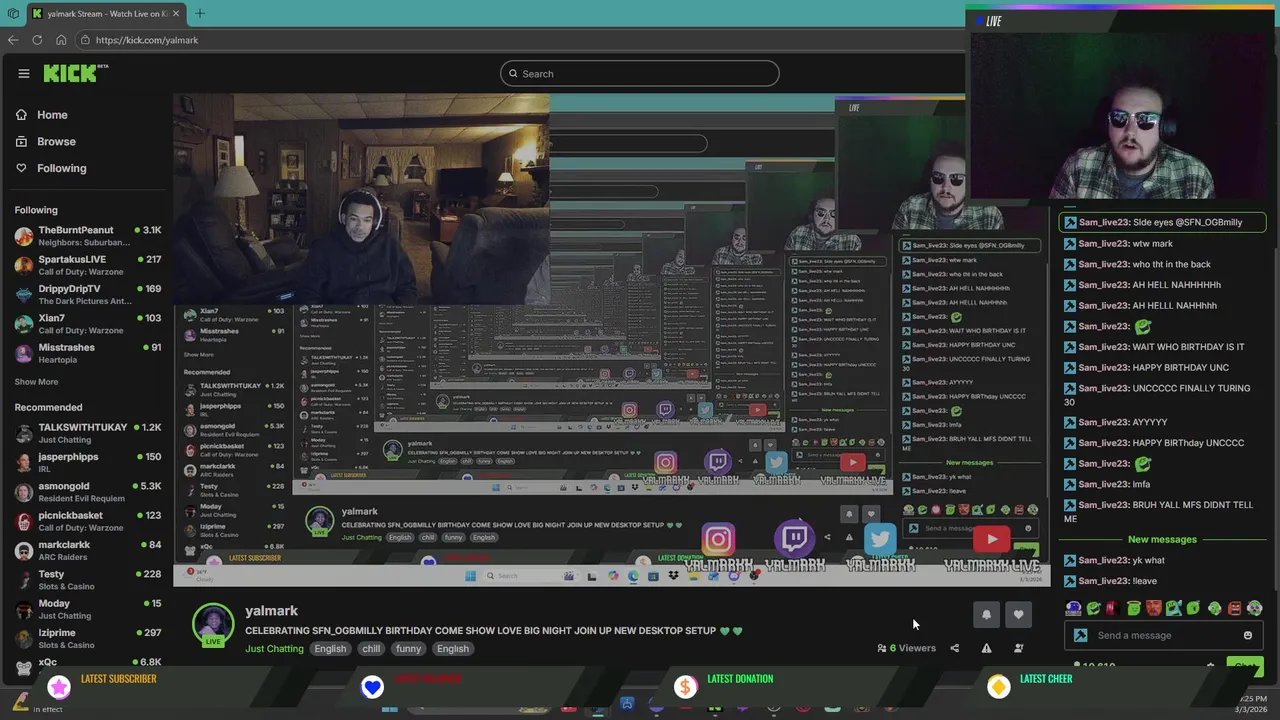Viewport: 1280px width, 720px height.
Task: Click the Latest Cheer diamond icon
Action: pyautogui.click(x=998, y=686)
